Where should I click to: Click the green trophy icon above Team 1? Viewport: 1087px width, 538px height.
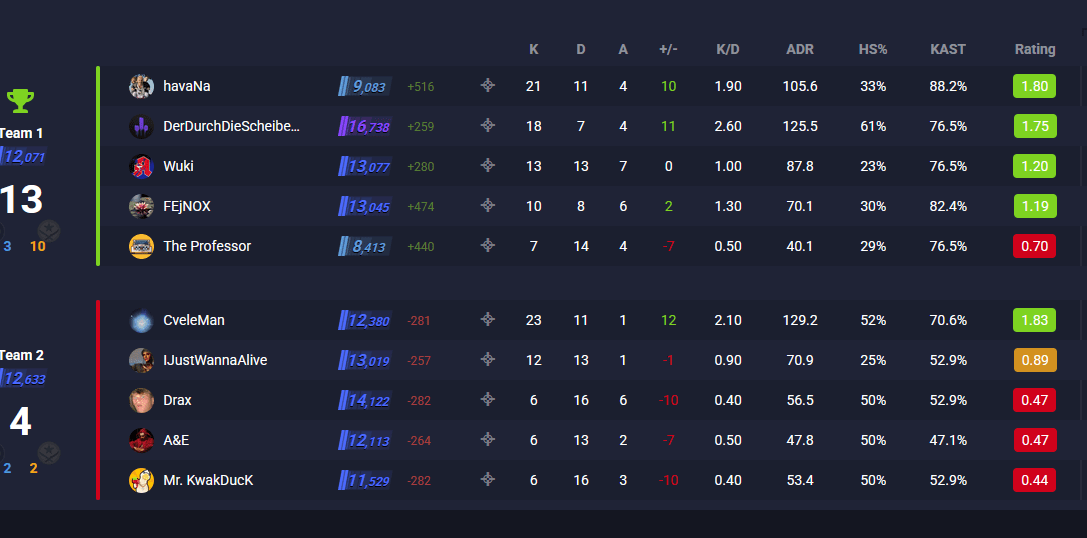20,101
